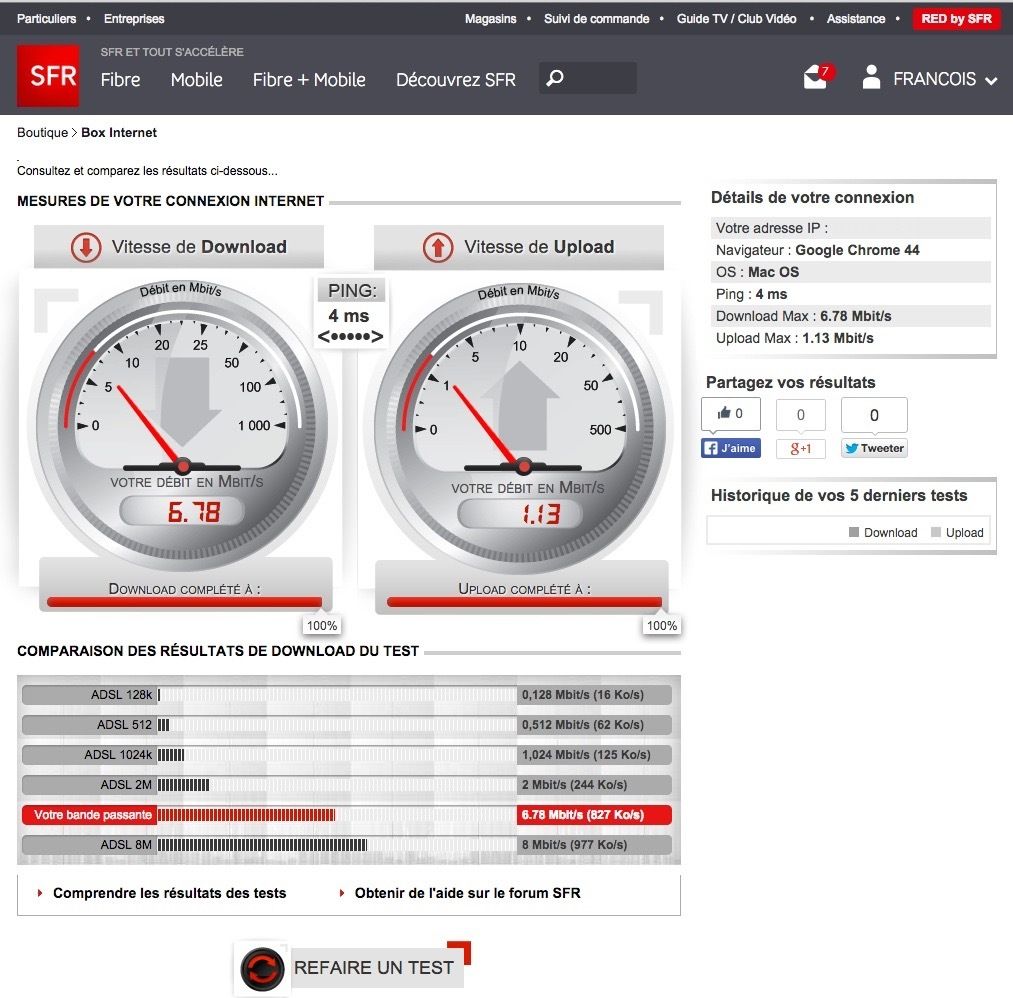Click the REFAIRE UN TEST button
The image size is (1013, 998).
[x=377, y=968]
